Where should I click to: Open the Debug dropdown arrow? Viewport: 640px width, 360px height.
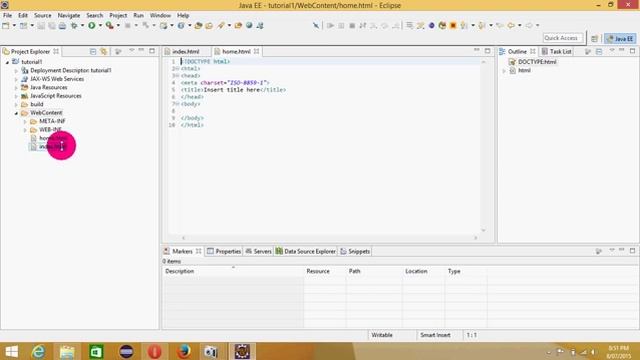pos(82,26)
